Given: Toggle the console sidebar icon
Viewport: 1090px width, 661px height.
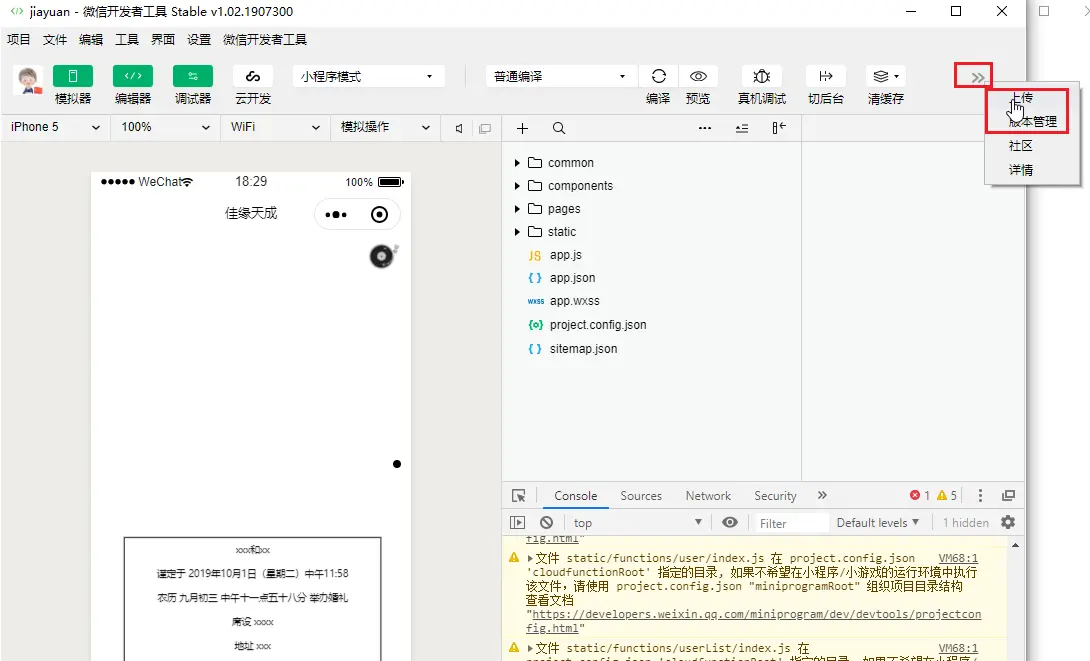Looking at the screenshot, I should point(517,523).
